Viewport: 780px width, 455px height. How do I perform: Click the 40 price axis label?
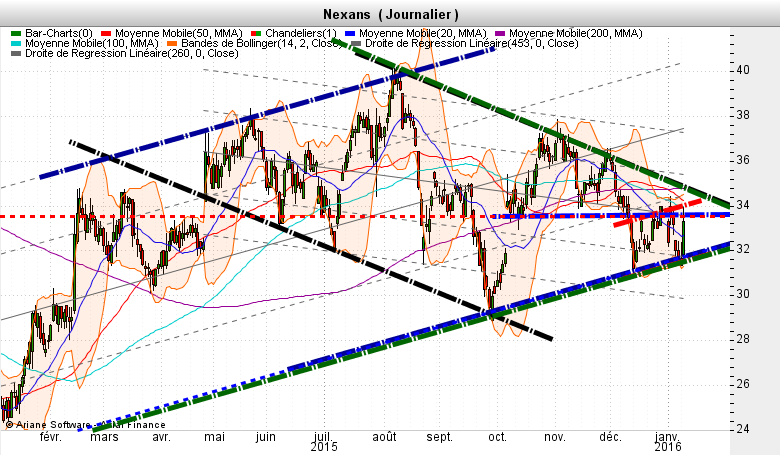click(743, 70)
